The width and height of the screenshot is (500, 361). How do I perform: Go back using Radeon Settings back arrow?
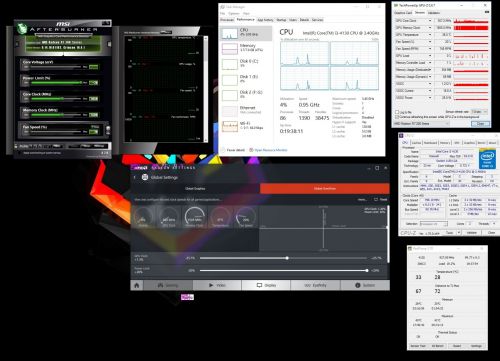click(135, 177)
